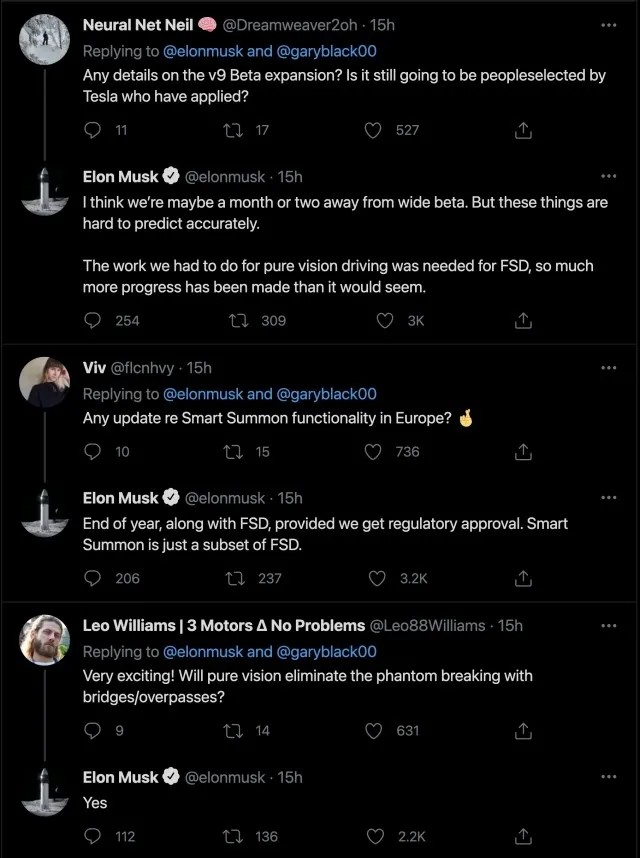
Task: Reply to Elon's wide beta tweet
Action: pos(93,321)
